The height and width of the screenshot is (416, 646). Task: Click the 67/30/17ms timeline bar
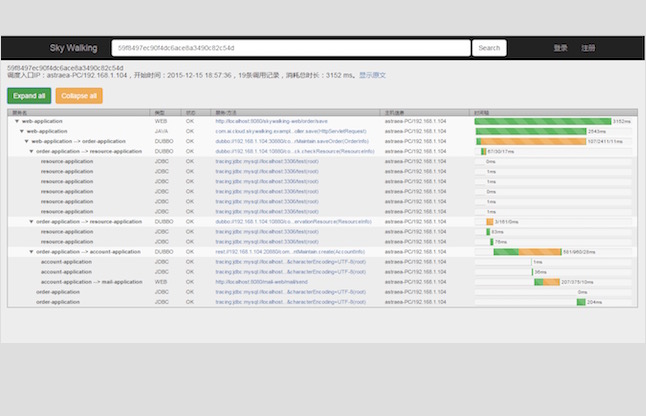coord(484,151)
